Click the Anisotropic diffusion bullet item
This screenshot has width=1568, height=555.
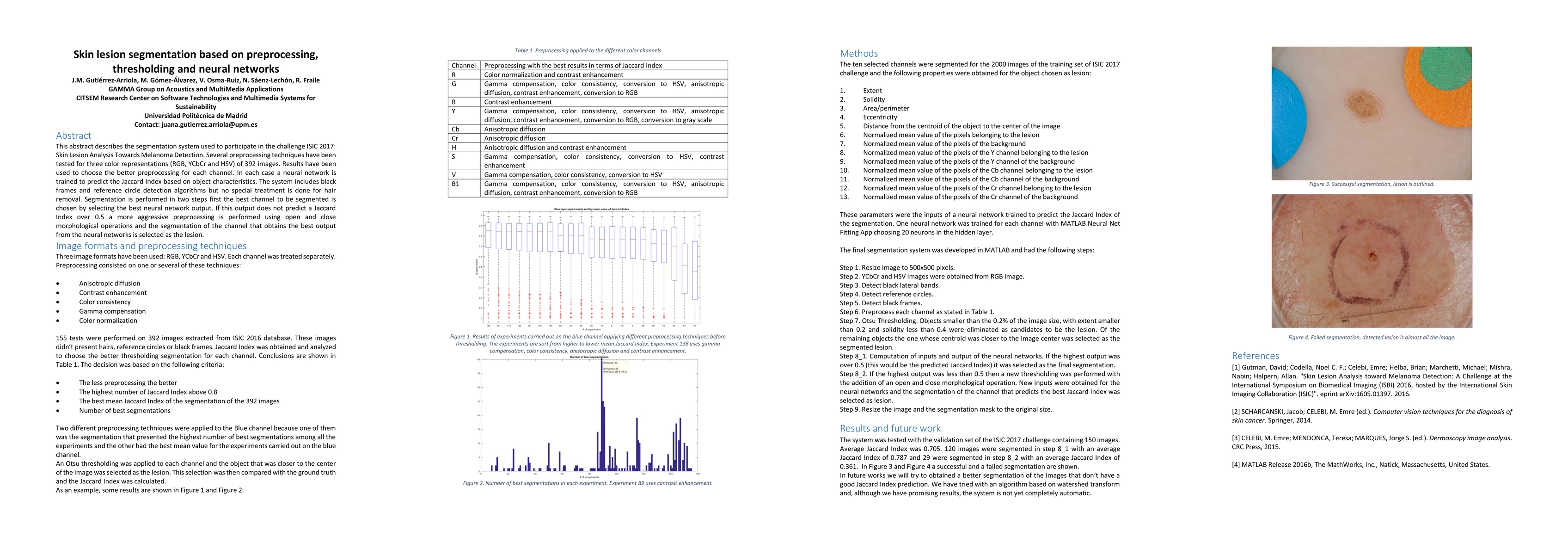pos(110,284)
